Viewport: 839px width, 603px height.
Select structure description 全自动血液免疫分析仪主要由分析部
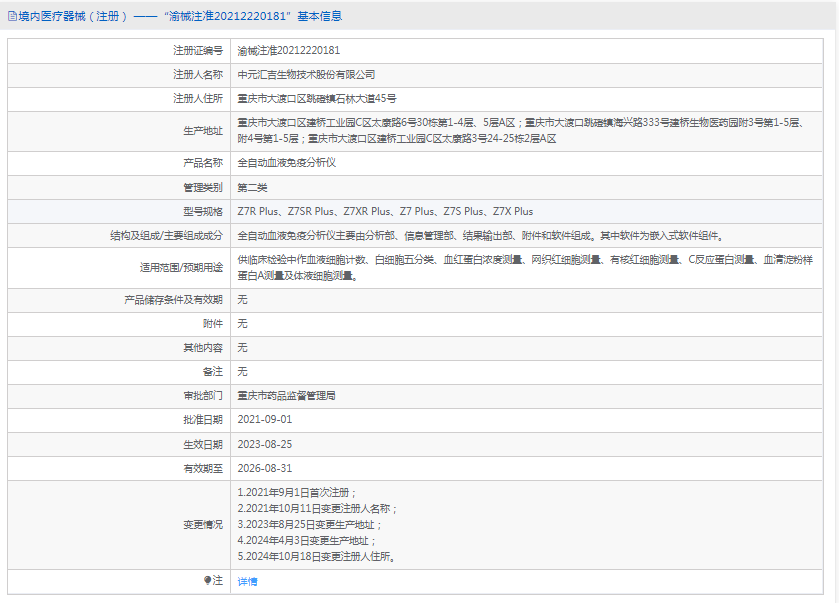[482, 236]
